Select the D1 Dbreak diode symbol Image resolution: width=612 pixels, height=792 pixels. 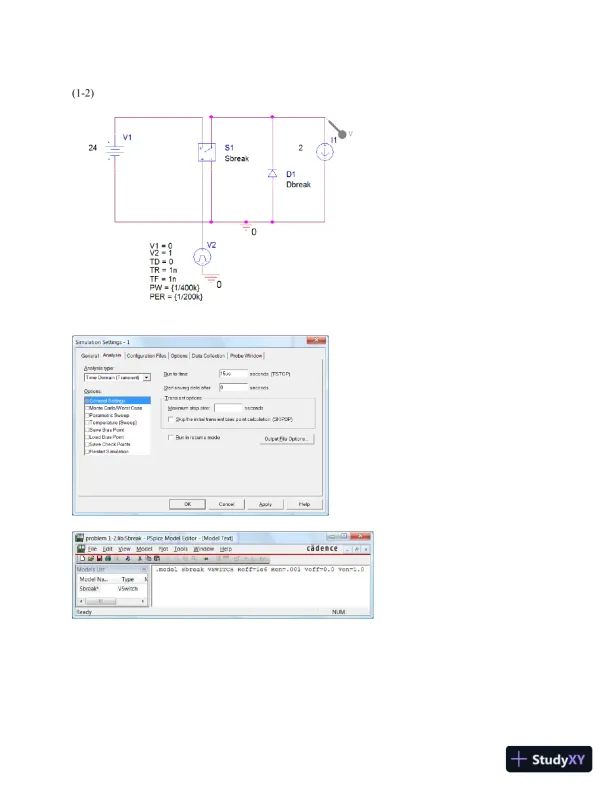(272, 174)
